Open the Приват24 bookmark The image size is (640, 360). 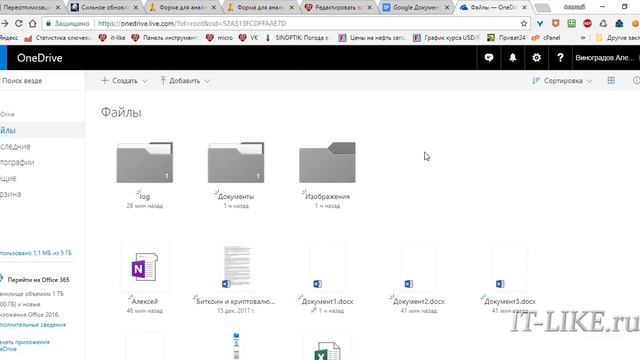click(507, 38)
